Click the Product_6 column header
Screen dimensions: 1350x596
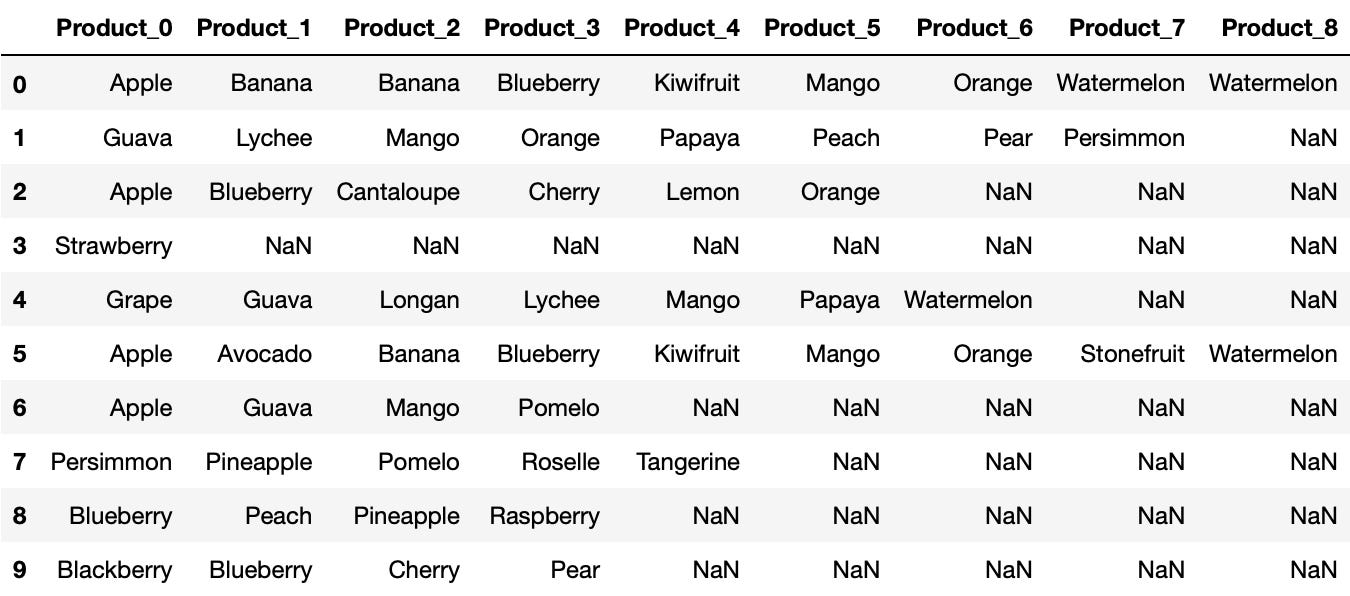coord(974,28)
